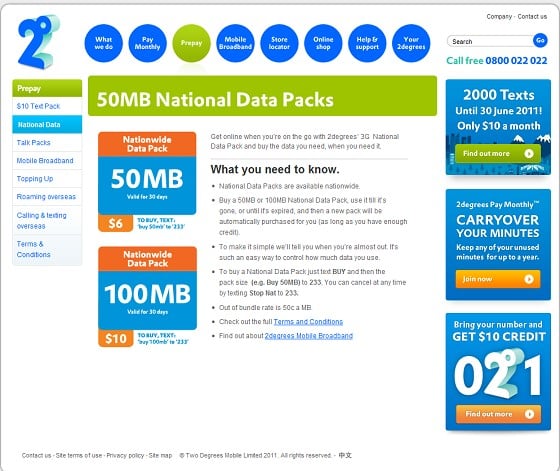Select the Pay Monthly bubble

(148, 43)
